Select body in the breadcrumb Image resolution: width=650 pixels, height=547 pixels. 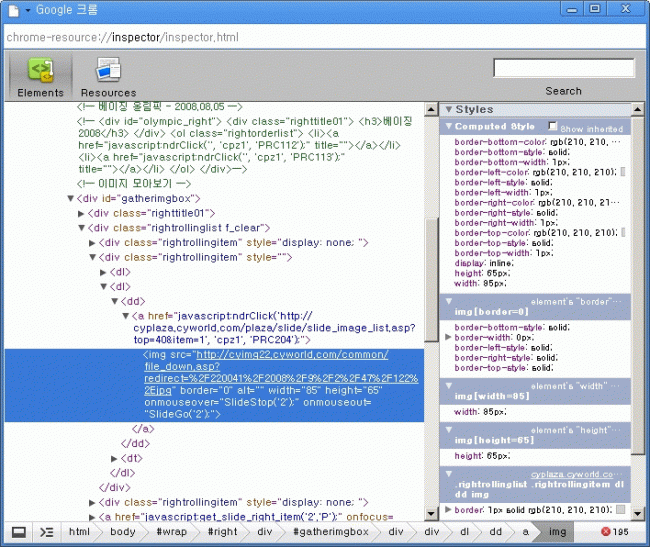(123, 532)
